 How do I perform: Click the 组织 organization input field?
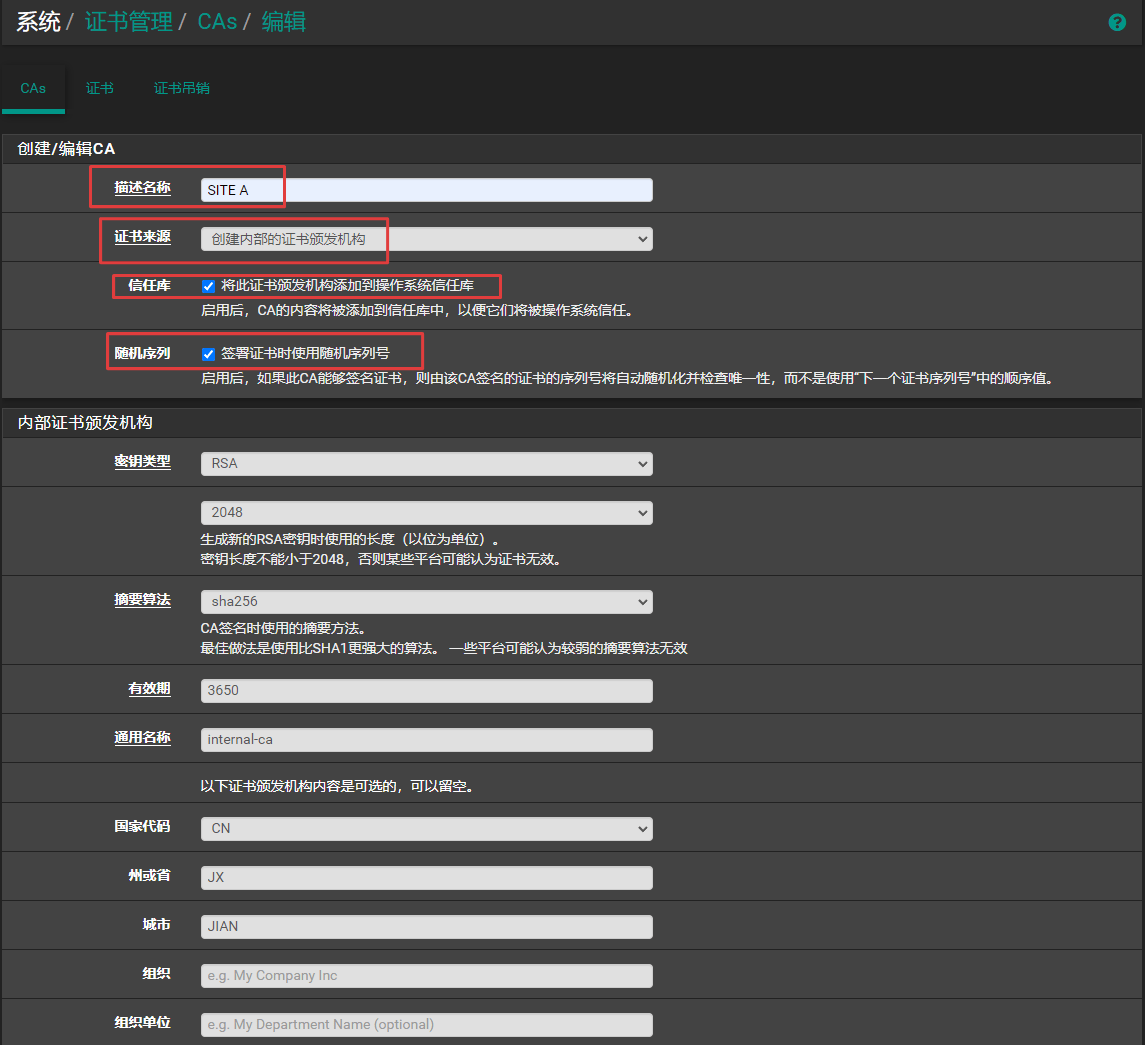(426, 976)
